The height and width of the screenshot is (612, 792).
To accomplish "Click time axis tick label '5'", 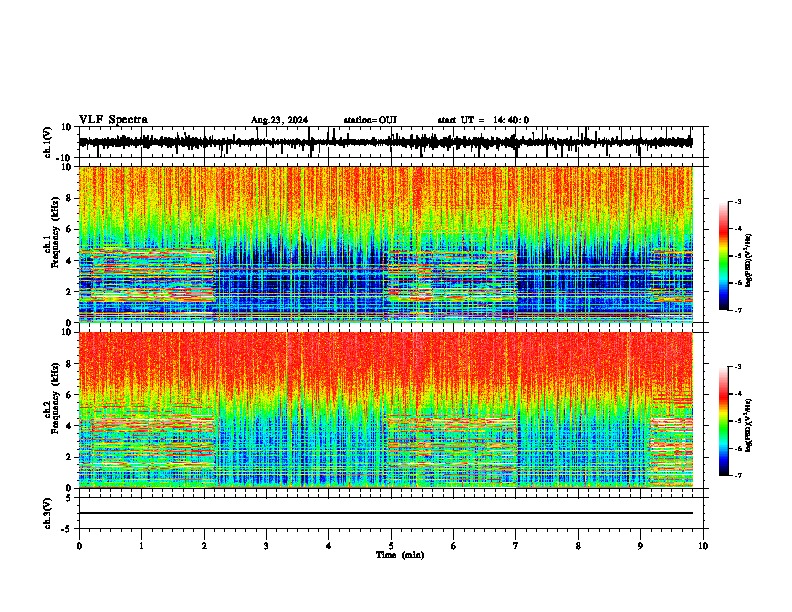I will [391, 546].
